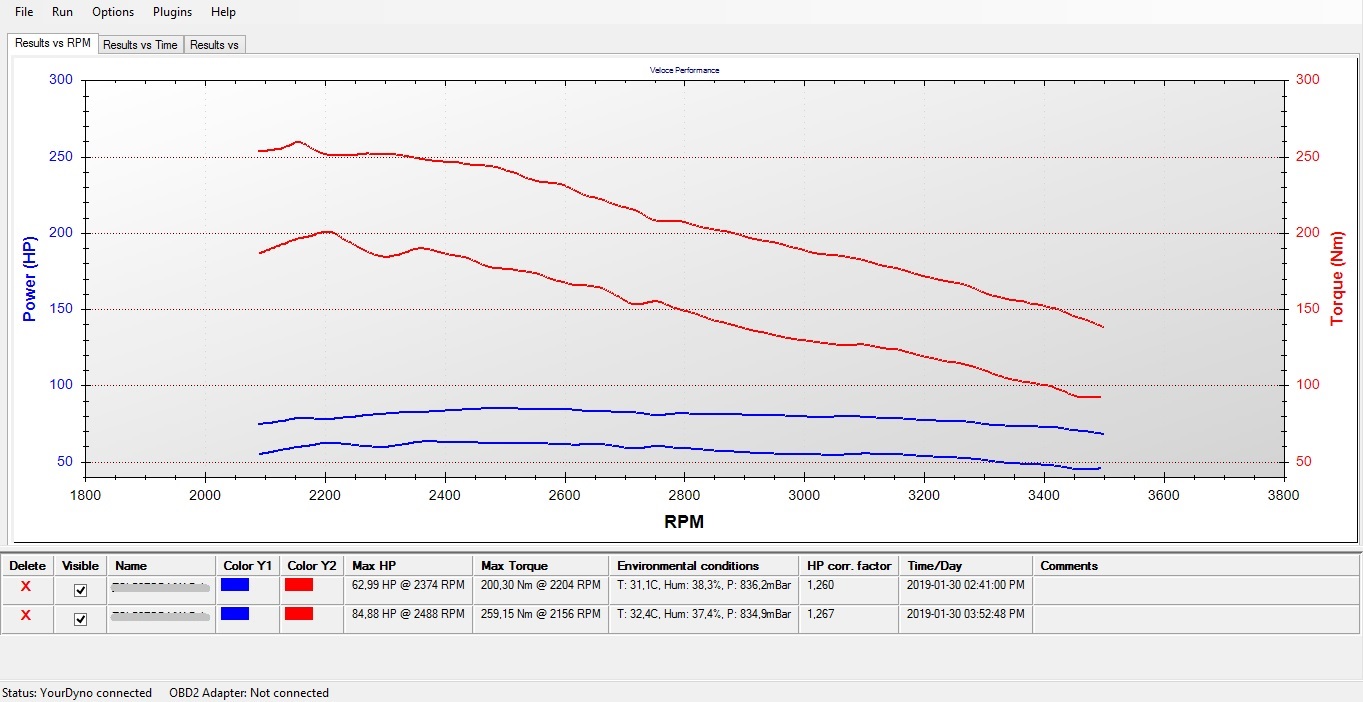Pick red Color Y2 swatch of 84,88 HP run
This screenshot has width=1363, height=702.
tap(299, 613)
